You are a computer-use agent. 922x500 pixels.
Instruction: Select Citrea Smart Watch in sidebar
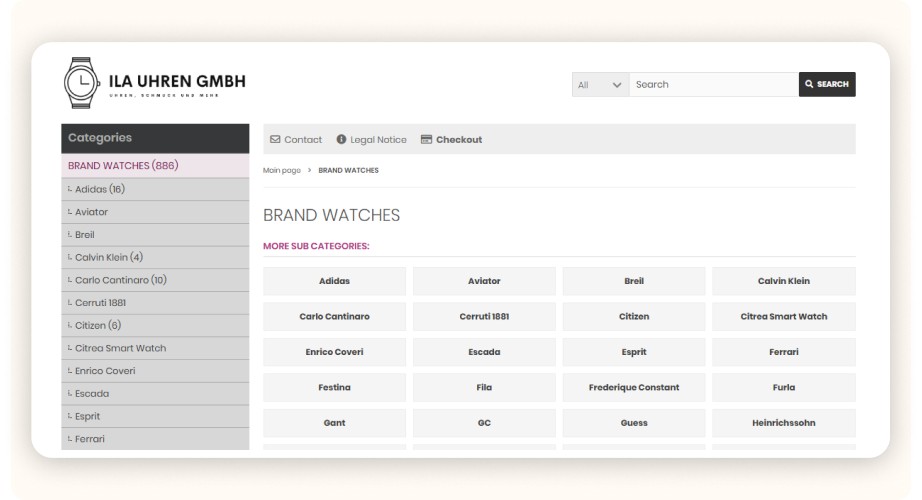click(x=155, y=348)
